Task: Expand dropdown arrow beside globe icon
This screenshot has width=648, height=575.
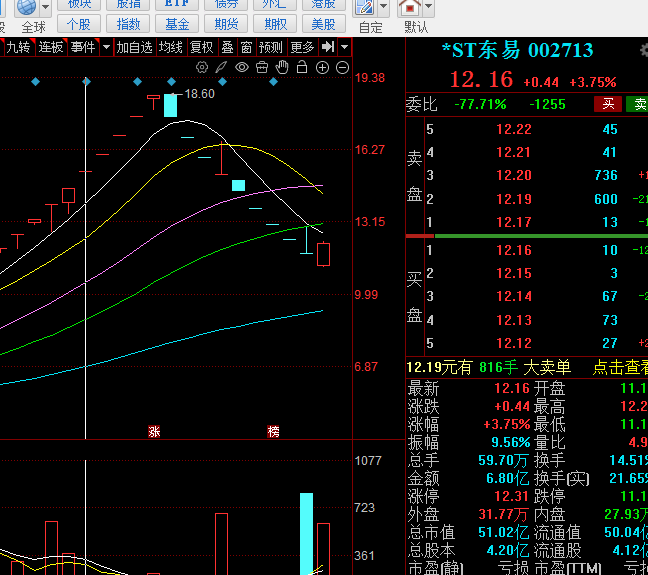Action: click(45, 7)
